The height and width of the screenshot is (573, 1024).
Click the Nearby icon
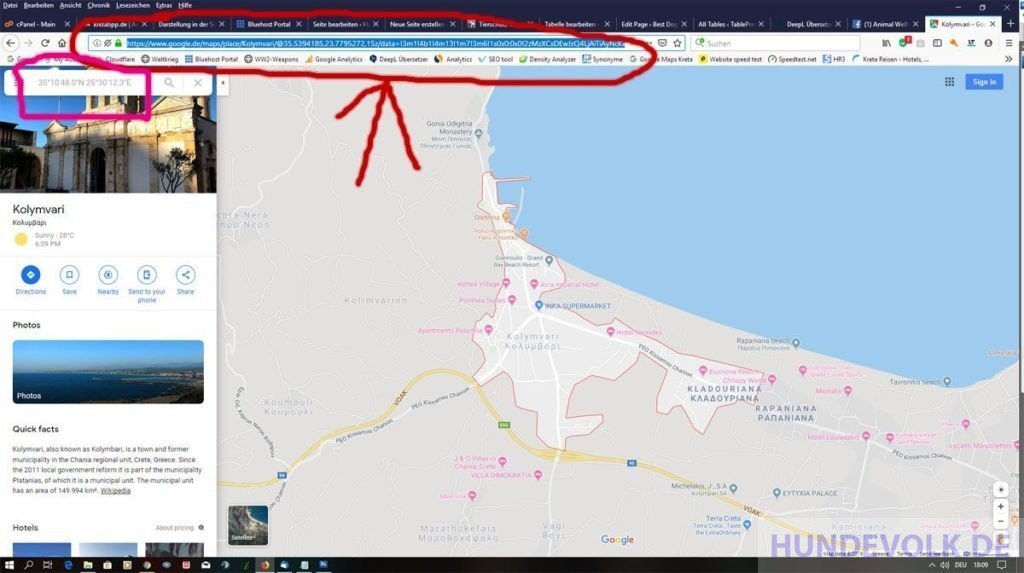pyautogui.click(x=108, y=275)
